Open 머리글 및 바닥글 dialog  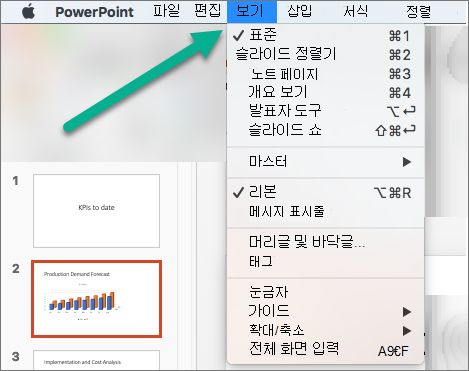(x=326, y=242)
